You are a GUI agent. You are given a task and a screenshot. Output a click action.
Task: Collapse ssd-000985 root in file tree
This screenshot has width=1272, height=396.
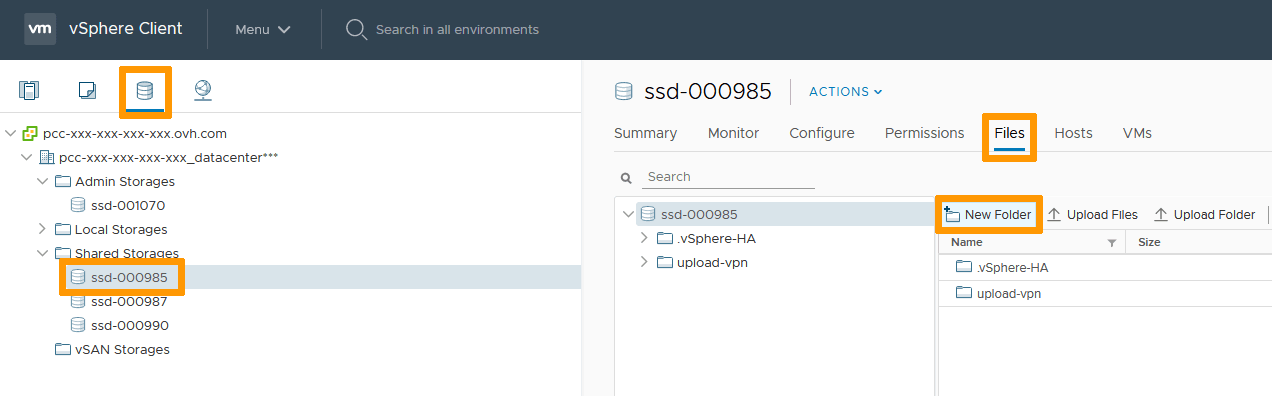coord(628,214)
